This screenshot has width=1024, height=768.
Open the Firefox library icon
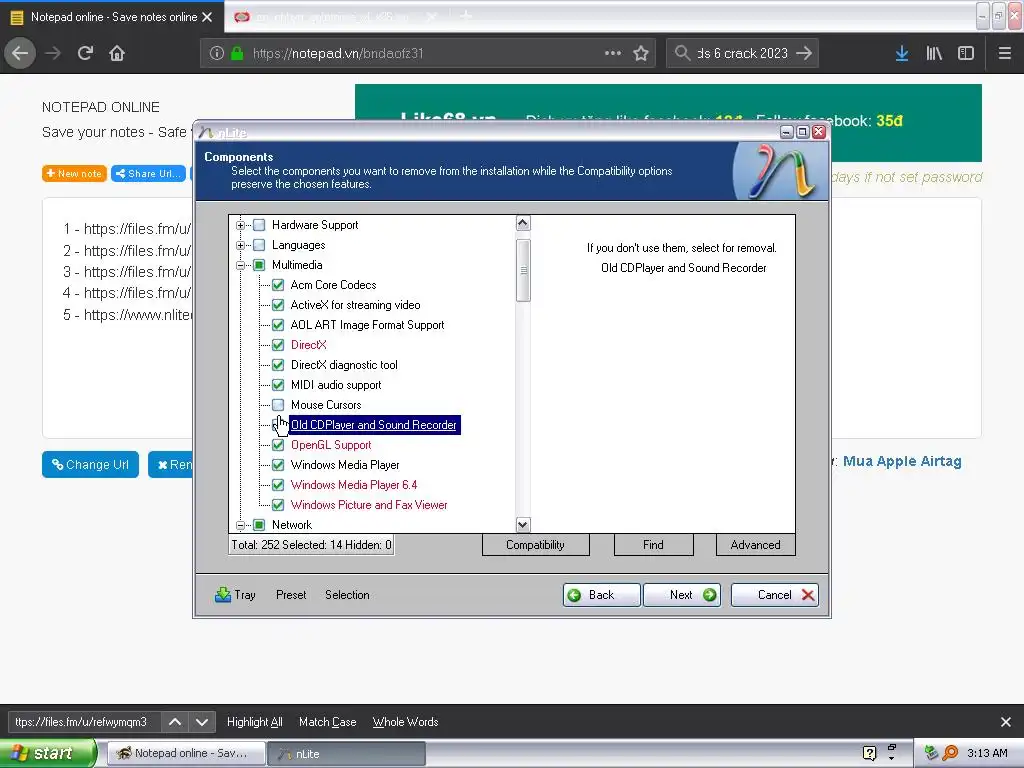click(x=934, y=53)
